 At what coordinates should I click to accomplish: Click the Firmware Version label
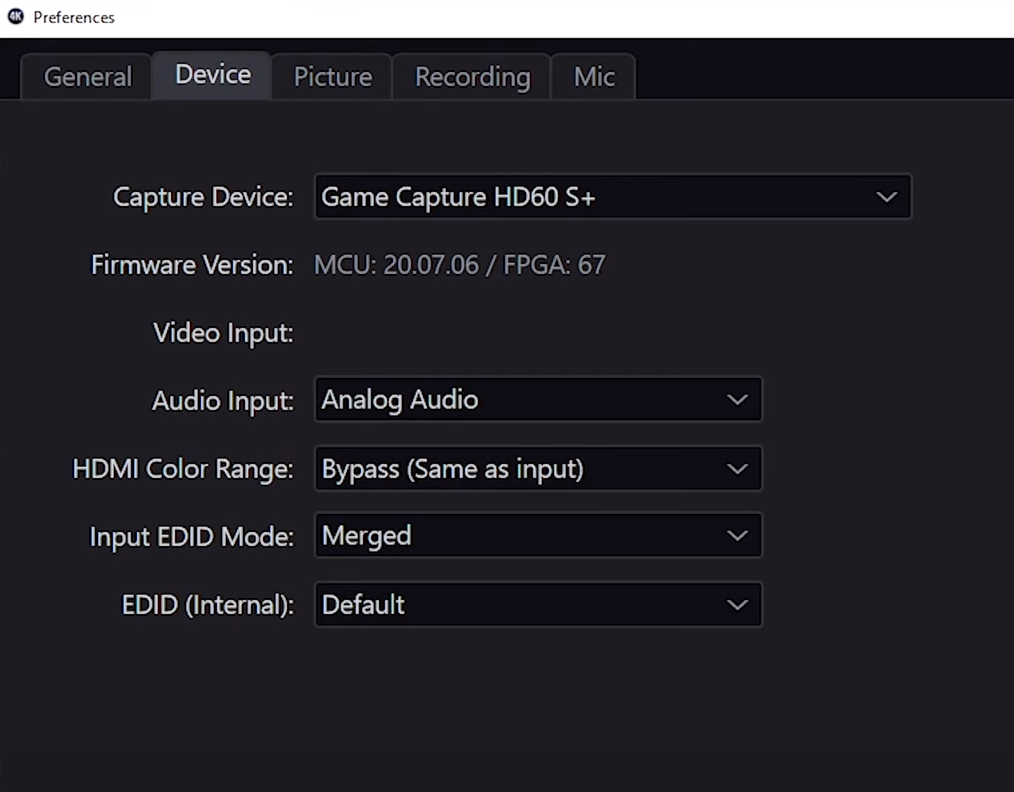click(192, 265)
